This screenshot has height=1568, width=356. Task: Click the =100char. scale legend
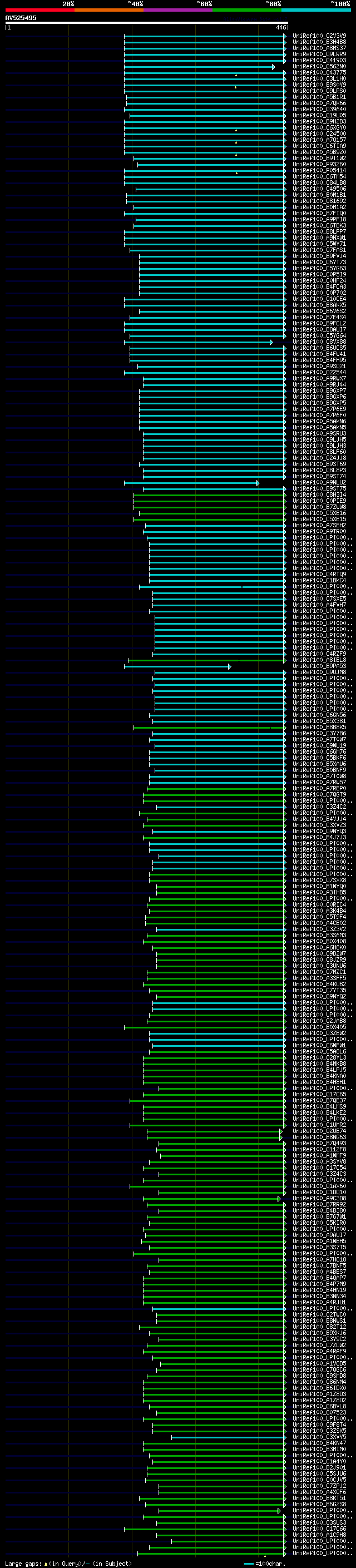click(264, 1564)
